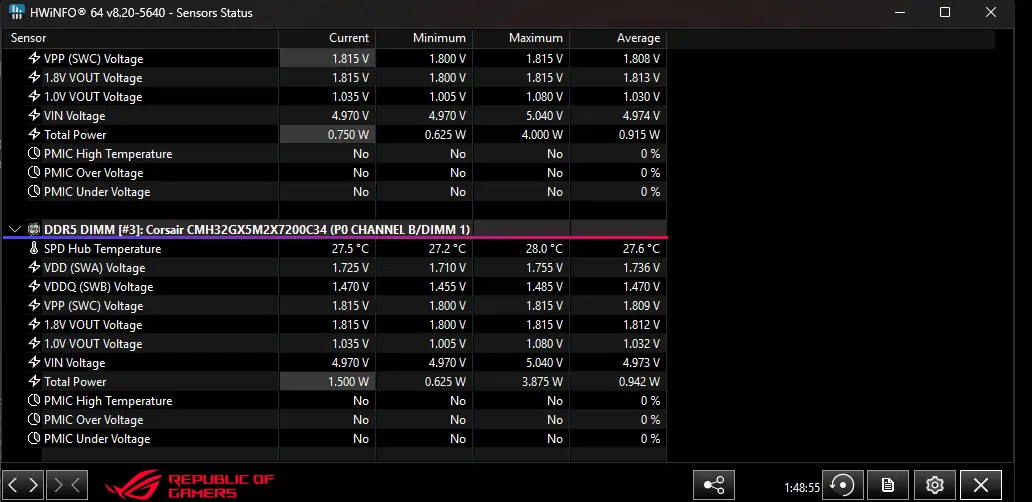1032x502 pixels.
Task: Click clock icon of first PMIC Under Voltage row
Action: click(34, 192)
